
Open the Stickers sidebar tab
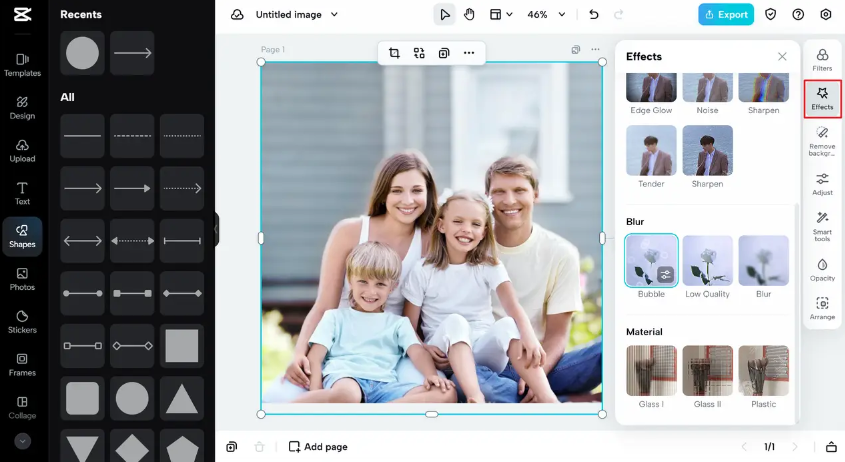[x=22, y=322]
